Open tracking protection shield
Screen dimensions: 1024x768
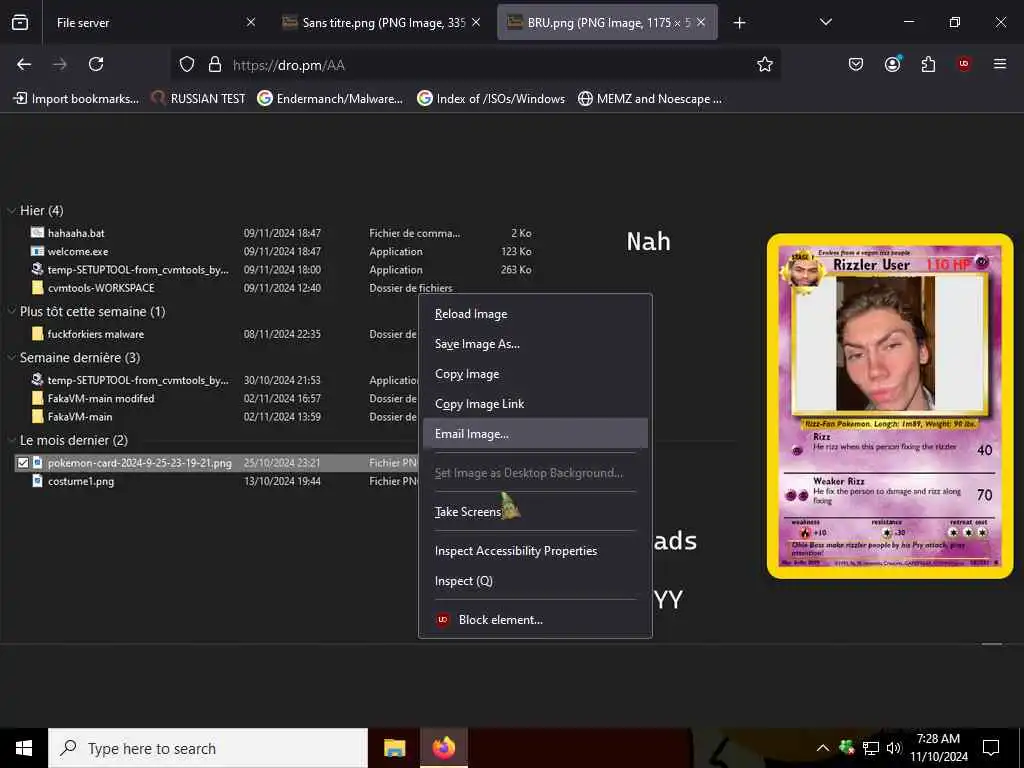click(187, 65)
